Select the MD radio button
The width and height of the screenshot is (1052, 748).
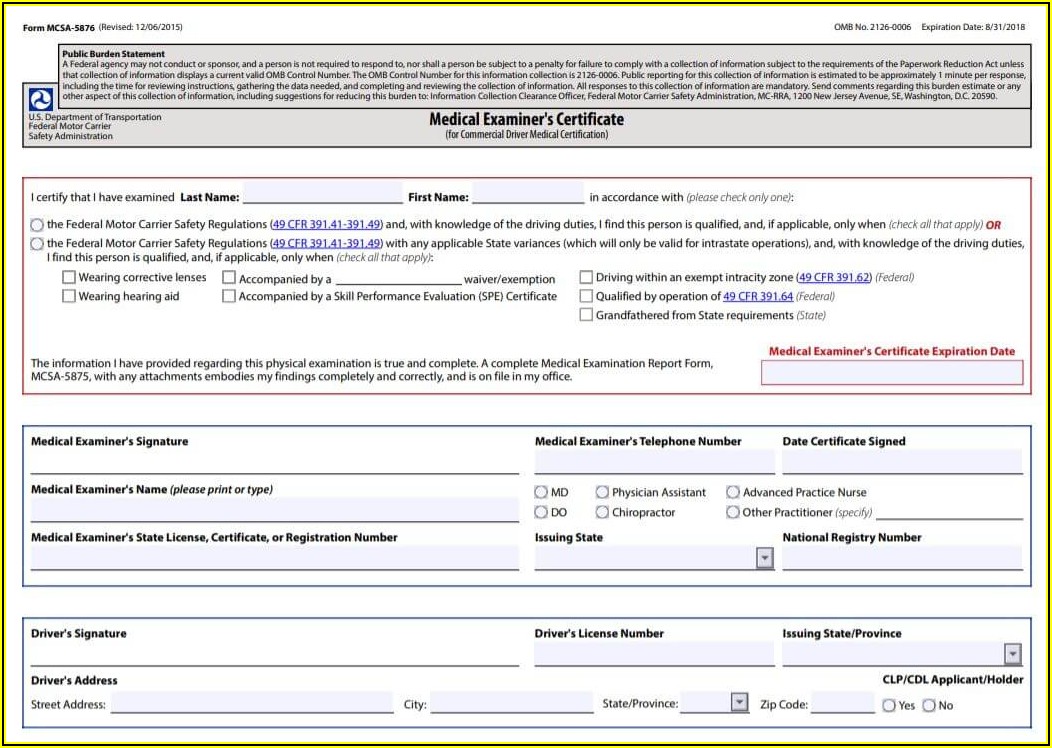[541, 492]
